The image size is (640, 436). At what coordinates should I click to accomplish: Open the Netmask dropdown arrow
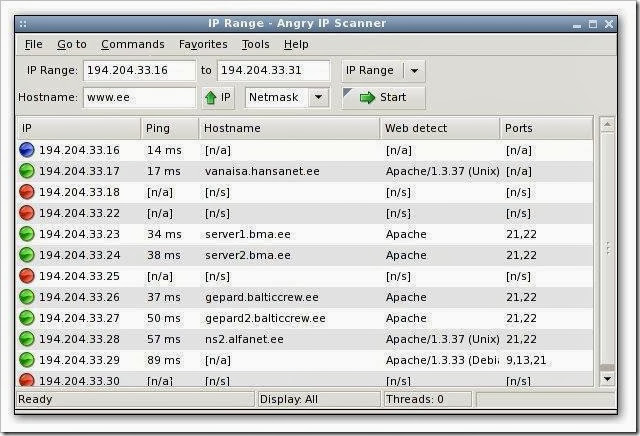click(319, 98)
